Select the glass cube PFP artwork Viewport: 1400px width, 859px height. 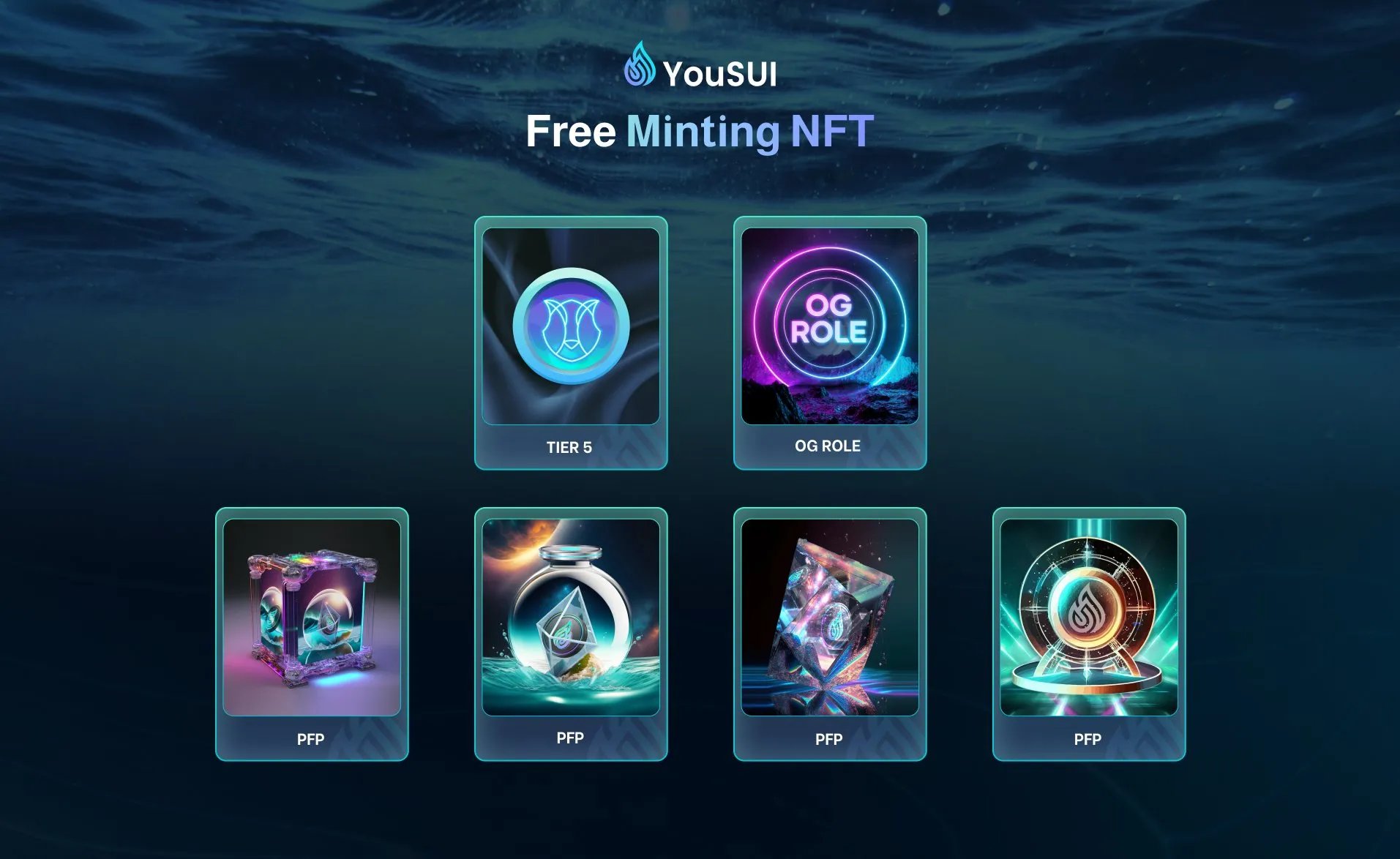tap(312, 618)
